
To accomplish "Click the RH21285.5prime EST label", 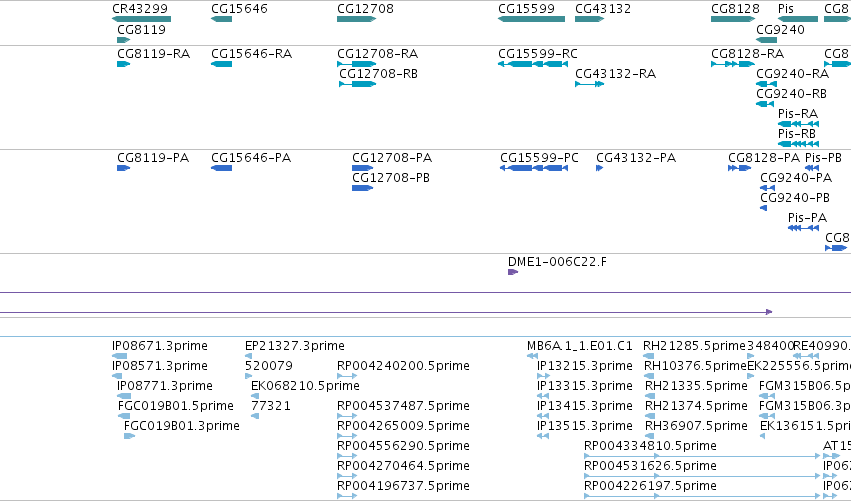I will tap(694, 346).
